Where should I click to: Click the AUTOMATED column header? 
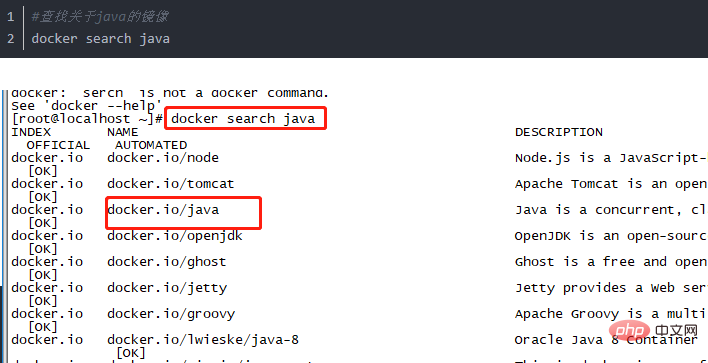click(151, 145)
